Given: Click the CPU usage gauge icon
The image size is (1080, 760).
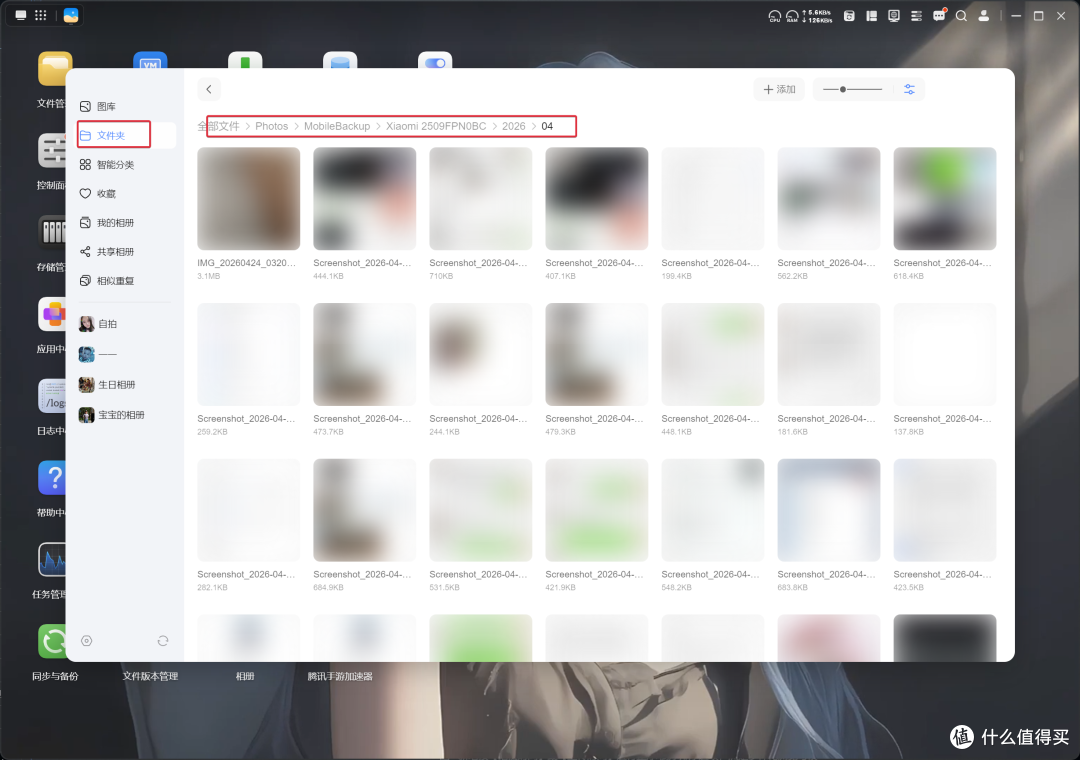Looking at the screenshot, I should tap(775, 16).
